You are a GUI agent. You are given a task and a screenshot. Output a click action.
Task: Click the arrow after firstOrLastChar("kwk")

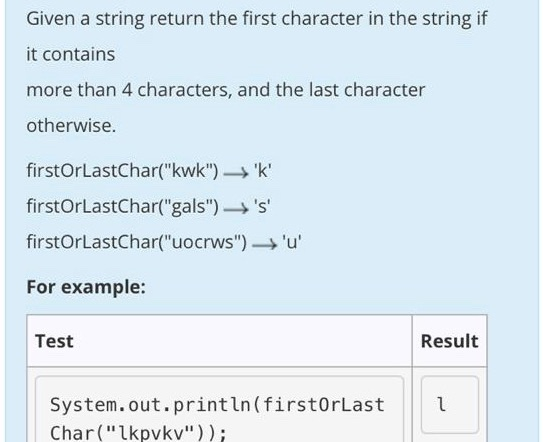(236, 173)
